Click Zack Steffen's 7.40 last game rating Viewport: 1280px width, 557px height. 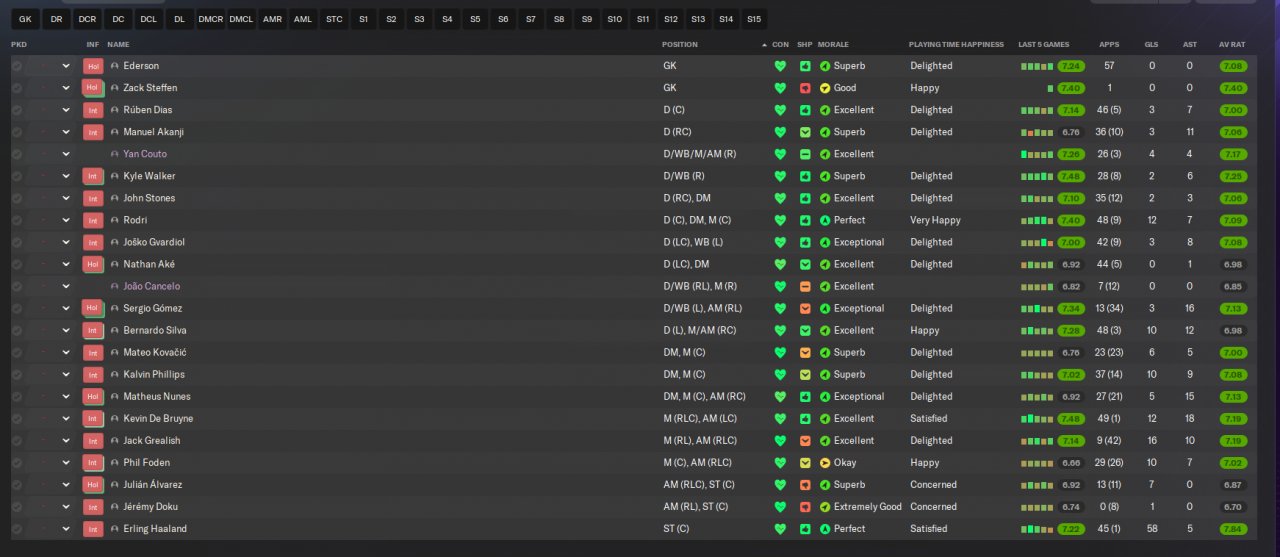tap(1071, 88)
